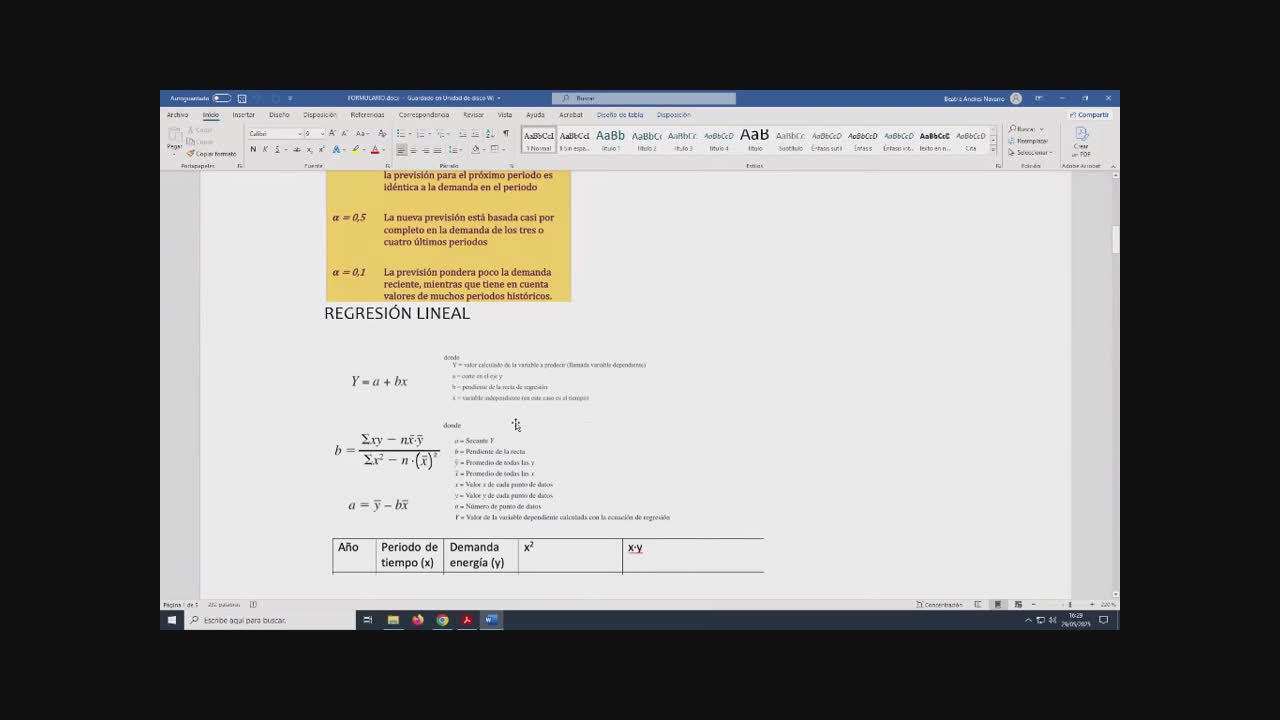Open the Calibri font name dropdown
1280x720 pixels.
pyautogui.click(x=275, y=134)
